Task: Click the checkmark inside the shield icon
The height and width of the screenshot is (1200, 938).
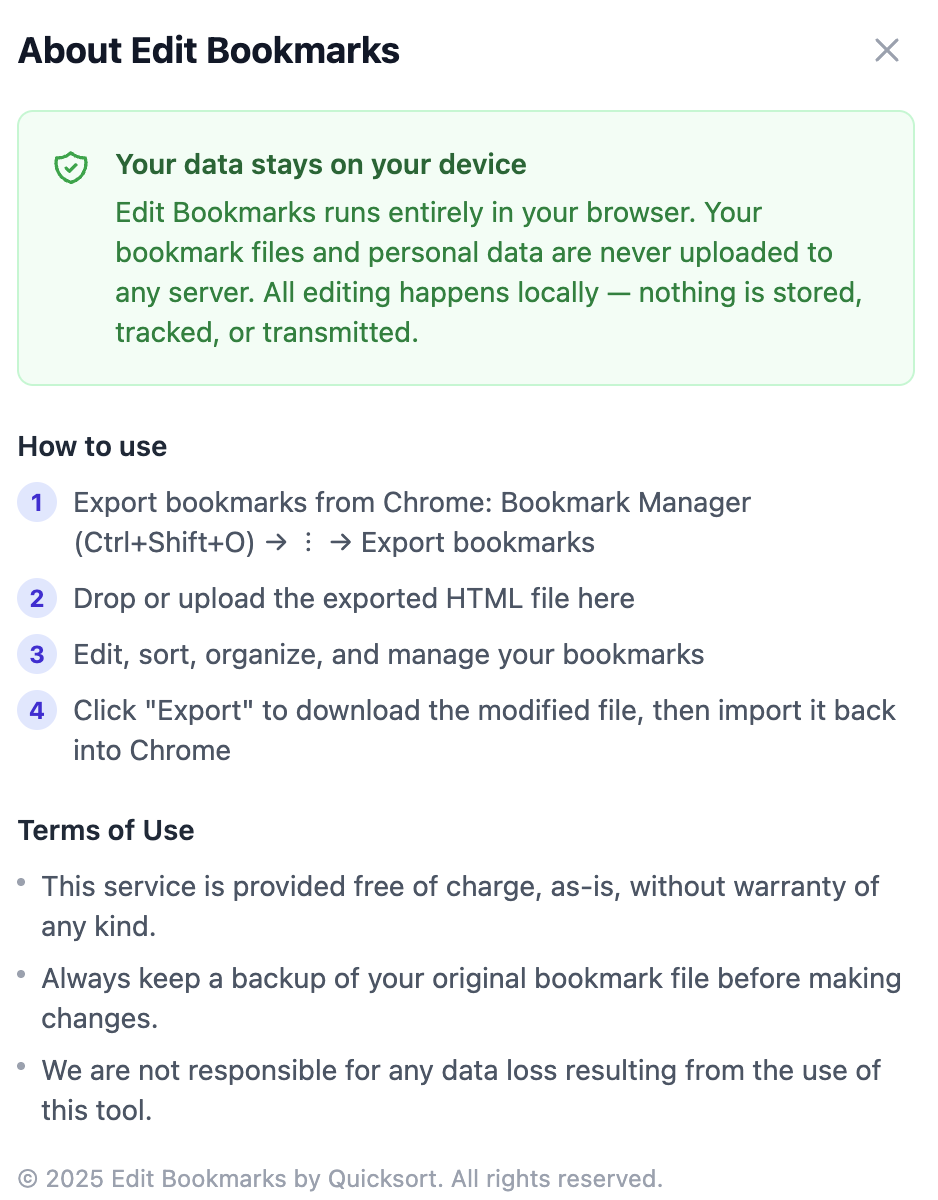Action: [70, 167]
